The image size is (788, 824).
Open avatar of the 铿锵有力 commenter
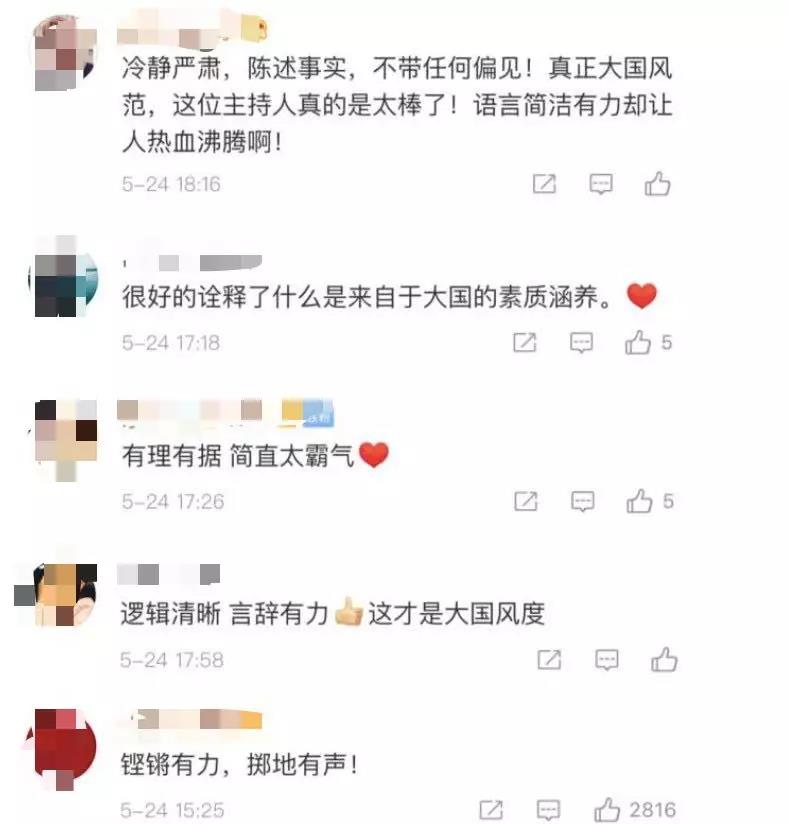point(63,748)
